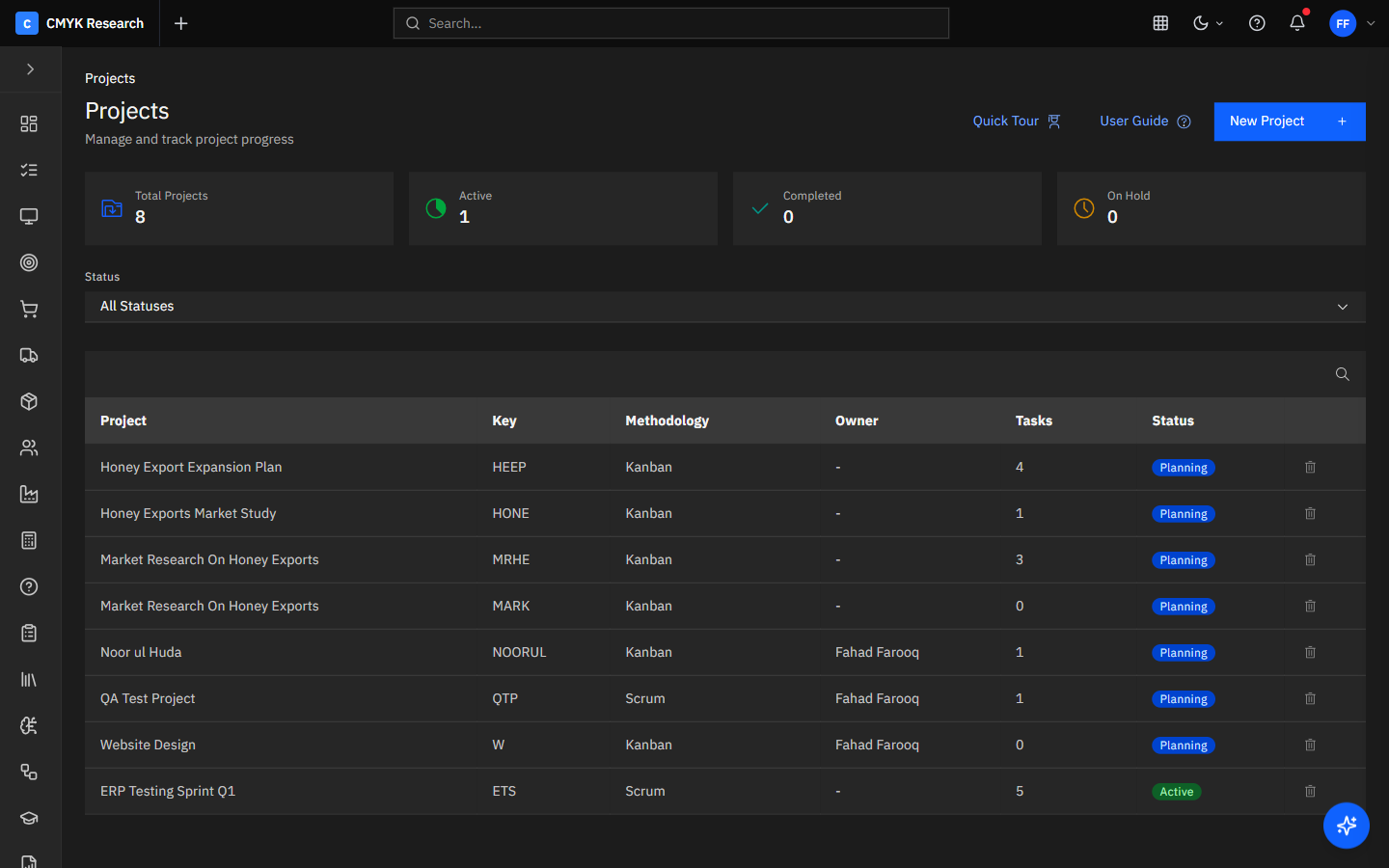The height and width of the screenshot is (868, 1389).
Task: Sort by the Methodology column header
Action: pyautogui.click(x=667, y=420)
